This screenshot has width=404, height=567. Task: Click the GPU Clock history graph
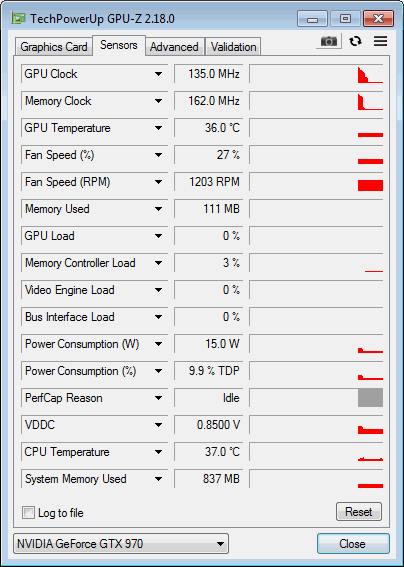pos(316,74)
